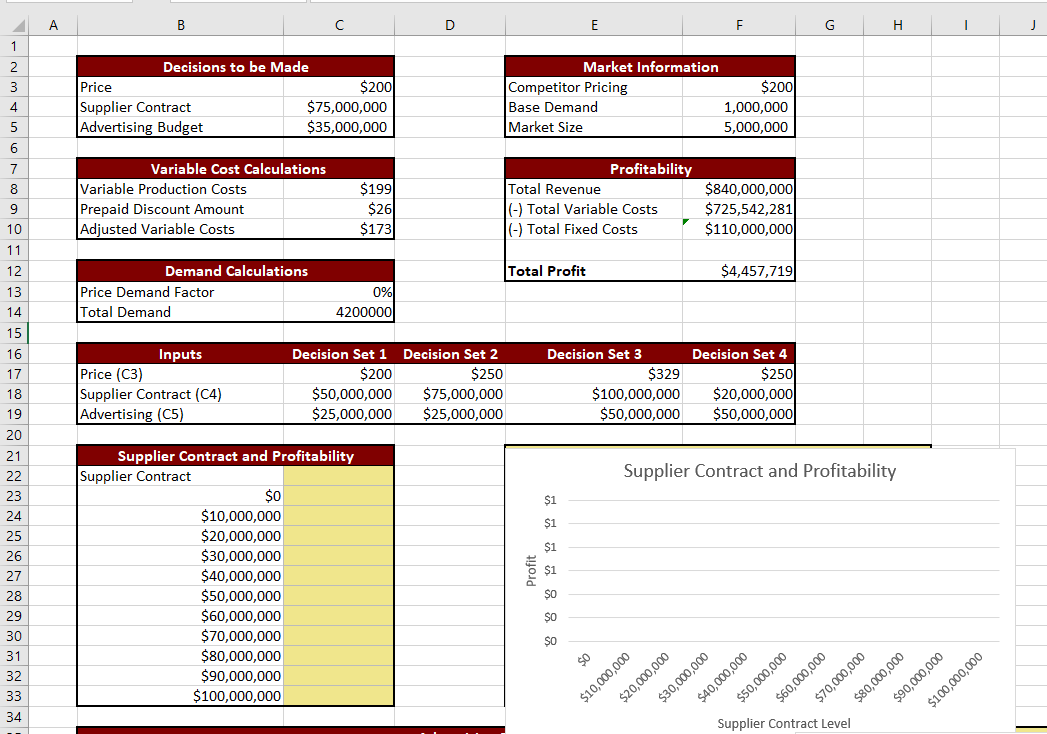Select the Price Demand Factor 0% cell
This screenshot has width=1047, height=734.
coord(339,291)
